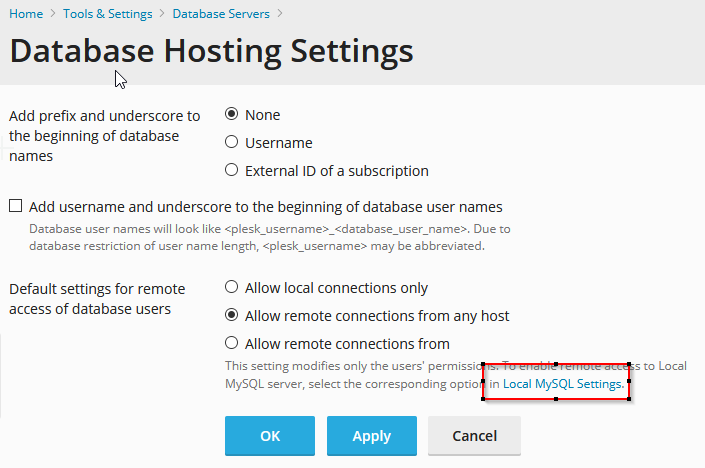Select External ID of a subscription option
The image size is (705, 468).
(232, 171)
